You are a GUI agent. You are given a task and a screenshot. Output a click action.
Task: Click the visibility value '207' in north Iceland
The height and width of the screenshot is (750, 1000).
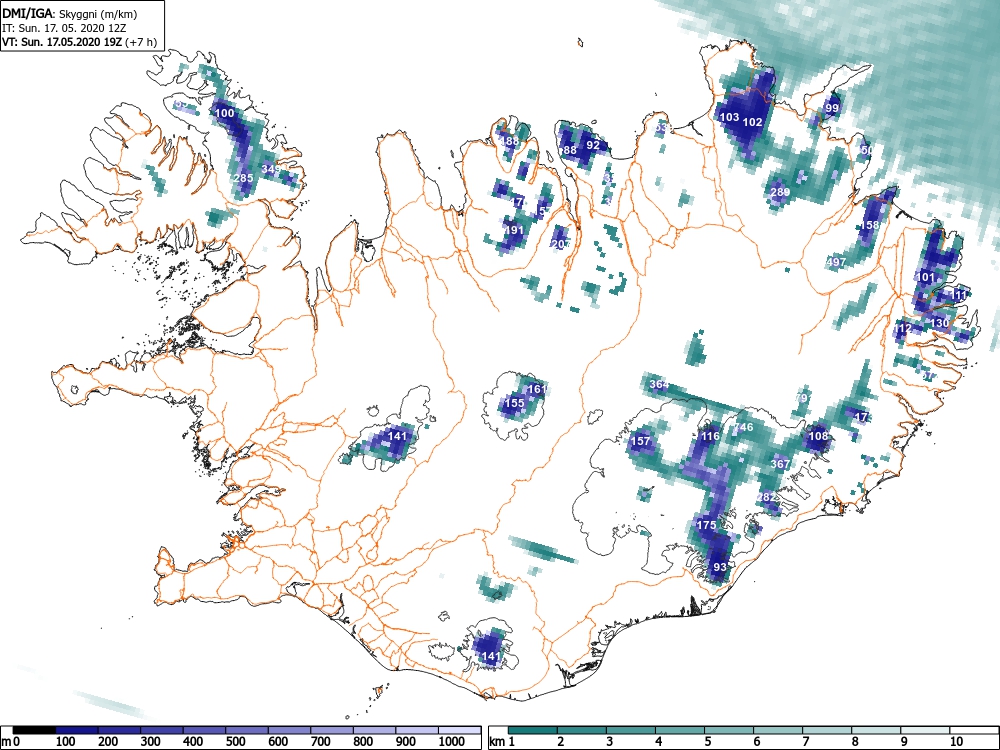(561, 244)
